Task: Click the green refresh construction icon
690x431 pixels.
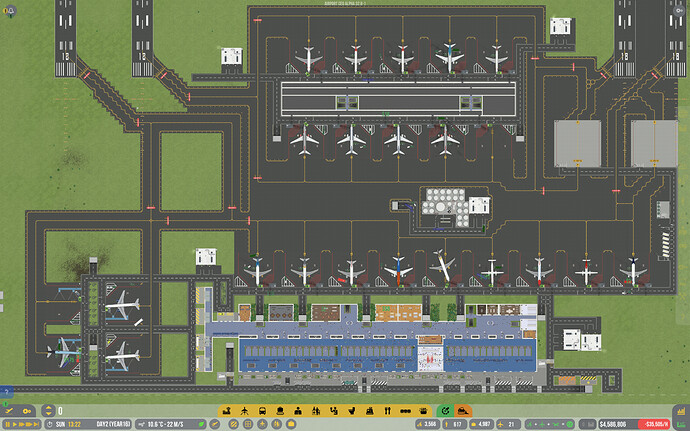Action: [x=445, y=411]
